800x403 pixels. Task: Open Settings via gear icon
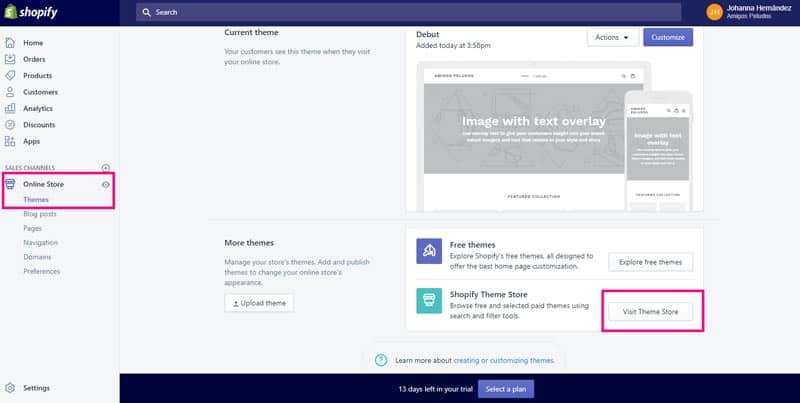[x=10, y=388]
